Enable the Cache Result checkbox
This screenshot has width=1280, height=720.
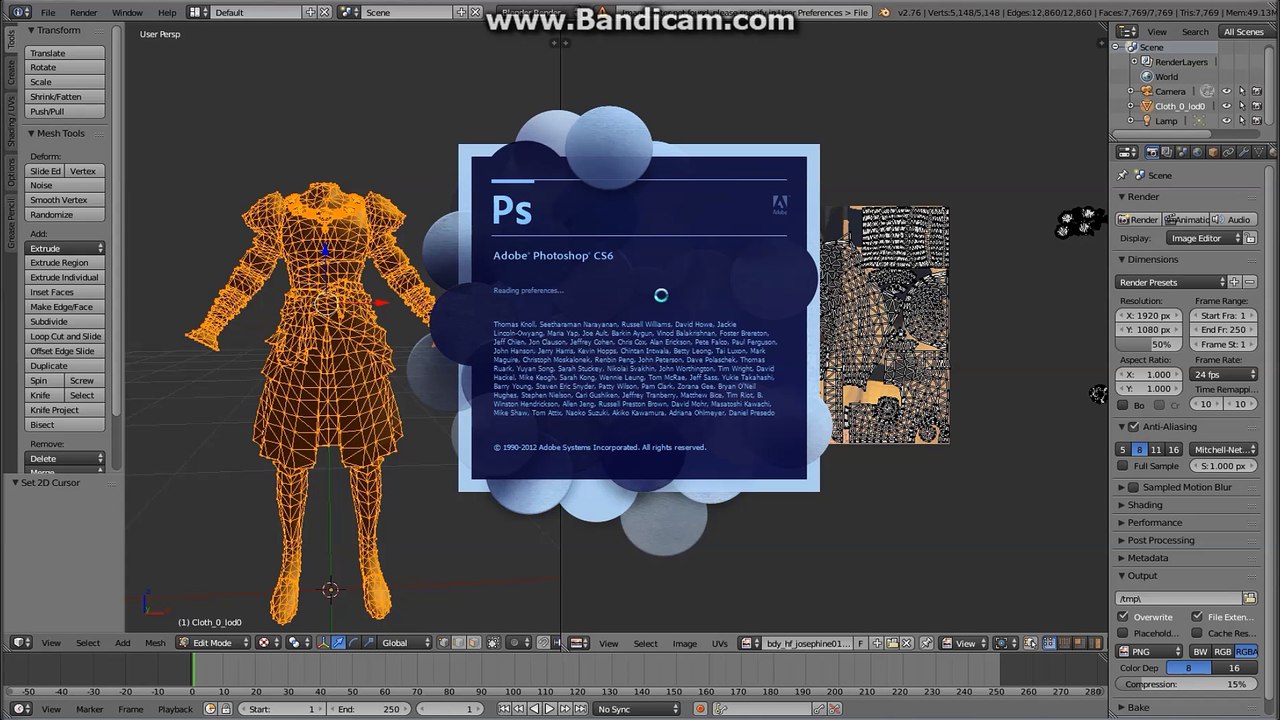[x=1197, y=633]
